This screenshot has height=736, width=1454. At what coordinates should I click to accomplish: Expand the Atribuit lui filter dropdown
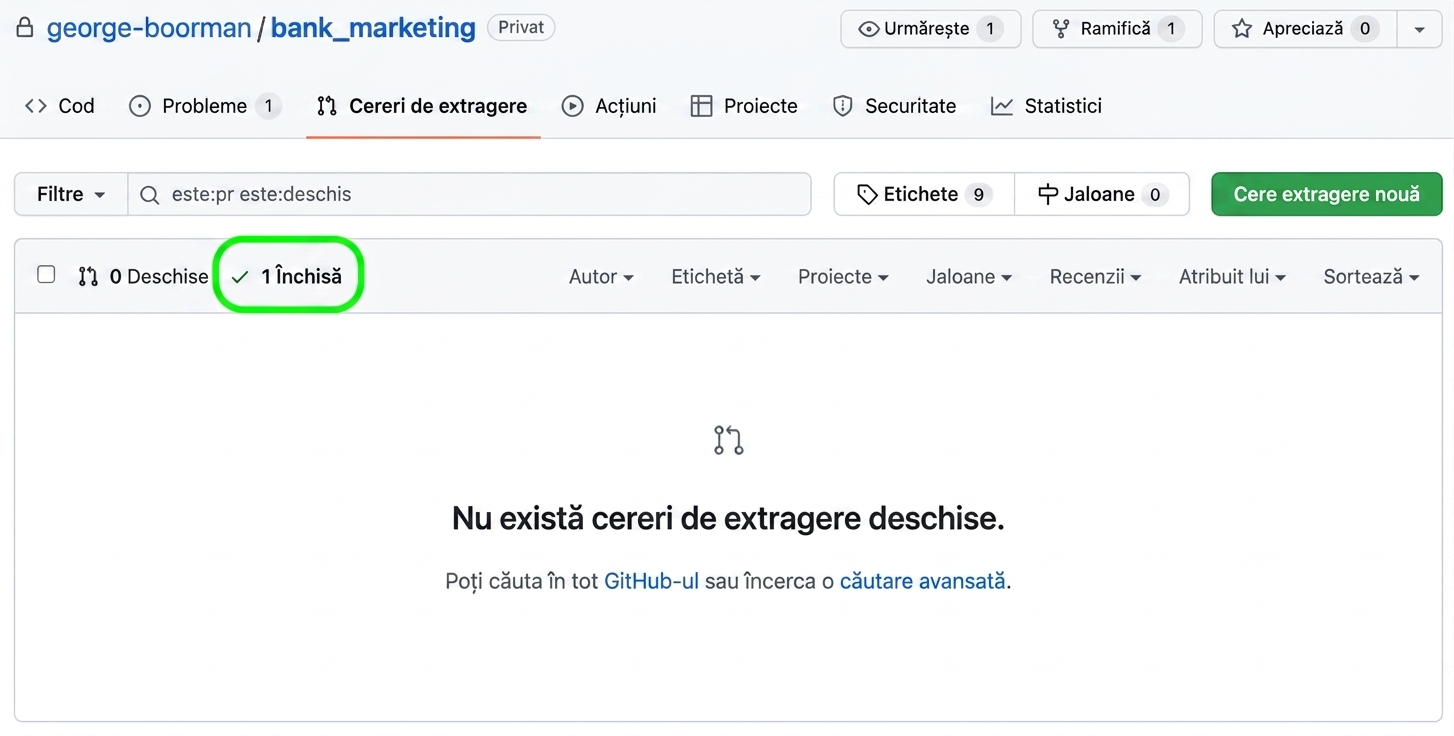click(x=1232, y=277)
